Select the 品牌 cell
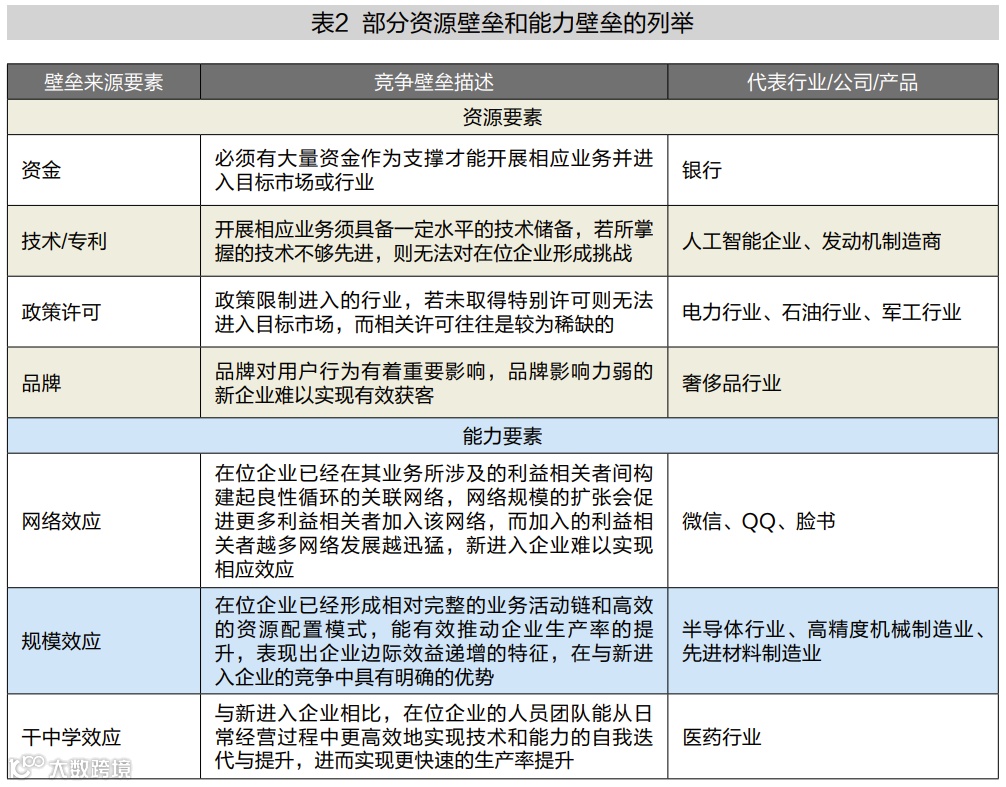 pyautogui.click(x=104, y=384)
